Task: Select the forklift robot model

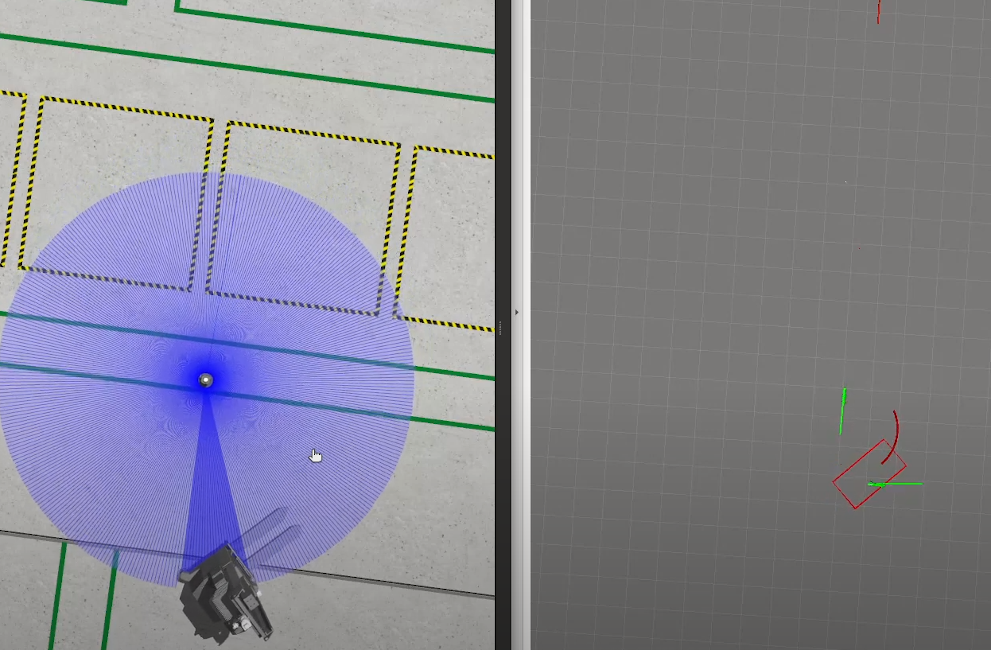Action: tap(226, 594)
